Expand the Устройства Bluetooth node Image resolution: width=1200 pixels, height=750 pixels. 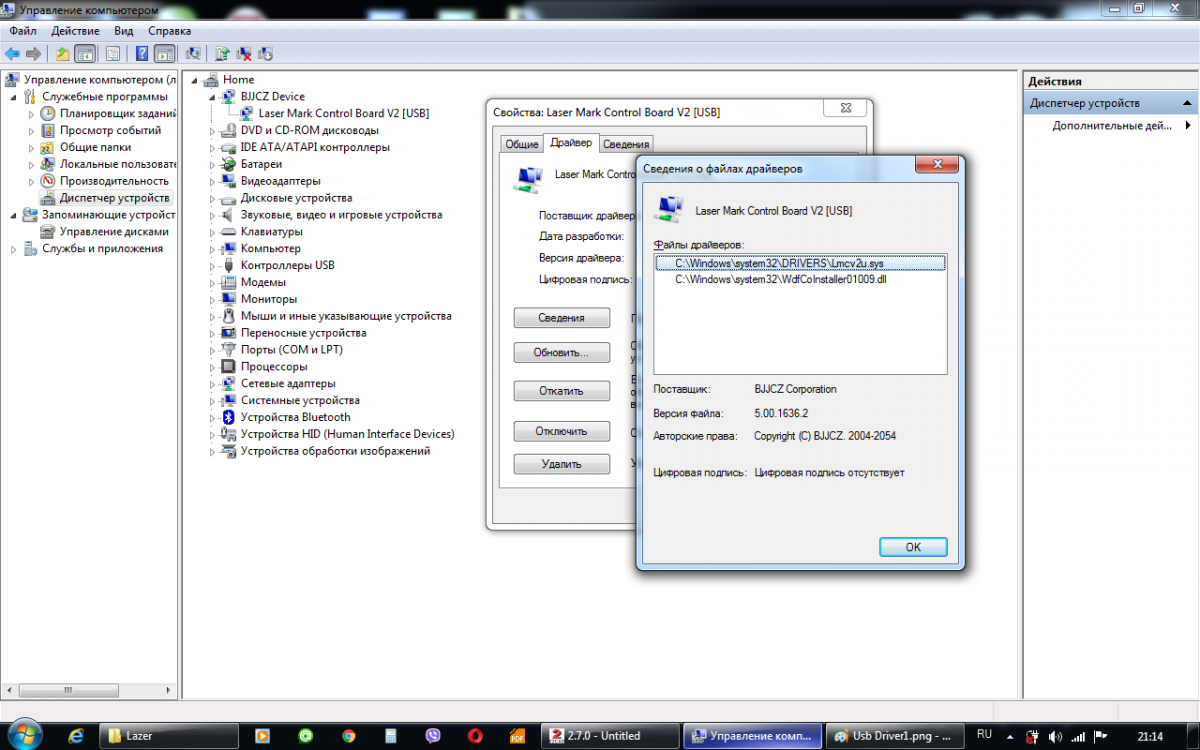pos(213,418)
